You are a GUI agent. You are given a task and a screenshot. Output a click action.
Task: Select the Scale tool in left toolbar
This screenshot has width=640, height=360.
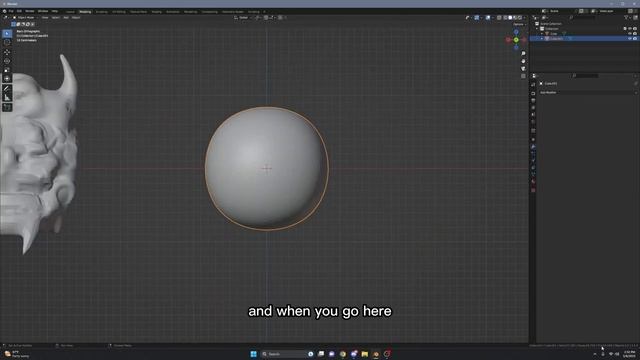[7, 70]
